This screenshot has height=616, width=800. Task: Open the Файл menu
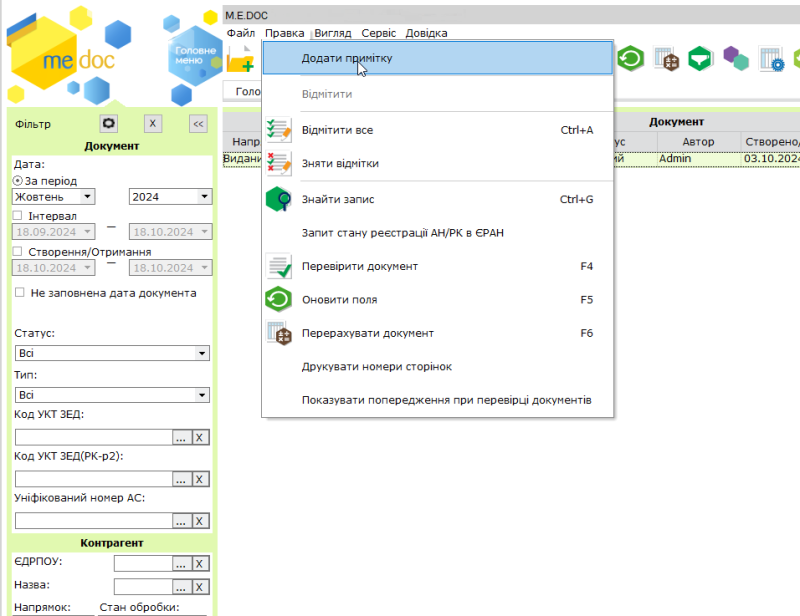coord(241,33)
